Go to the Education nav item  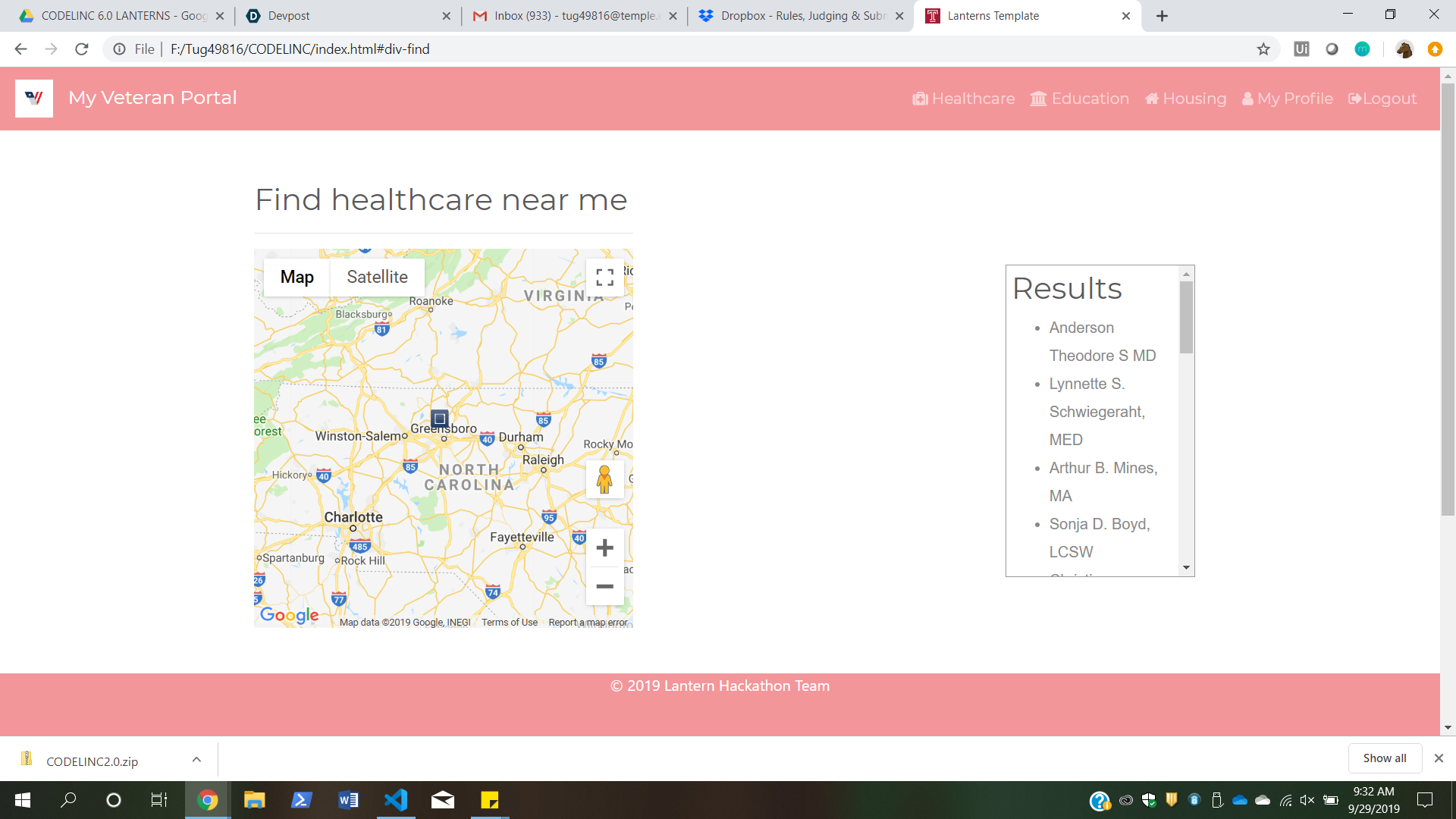tap(1079, 99)
